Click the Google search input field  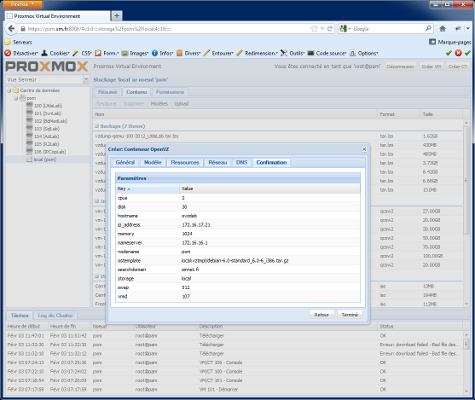pos(388,29)
